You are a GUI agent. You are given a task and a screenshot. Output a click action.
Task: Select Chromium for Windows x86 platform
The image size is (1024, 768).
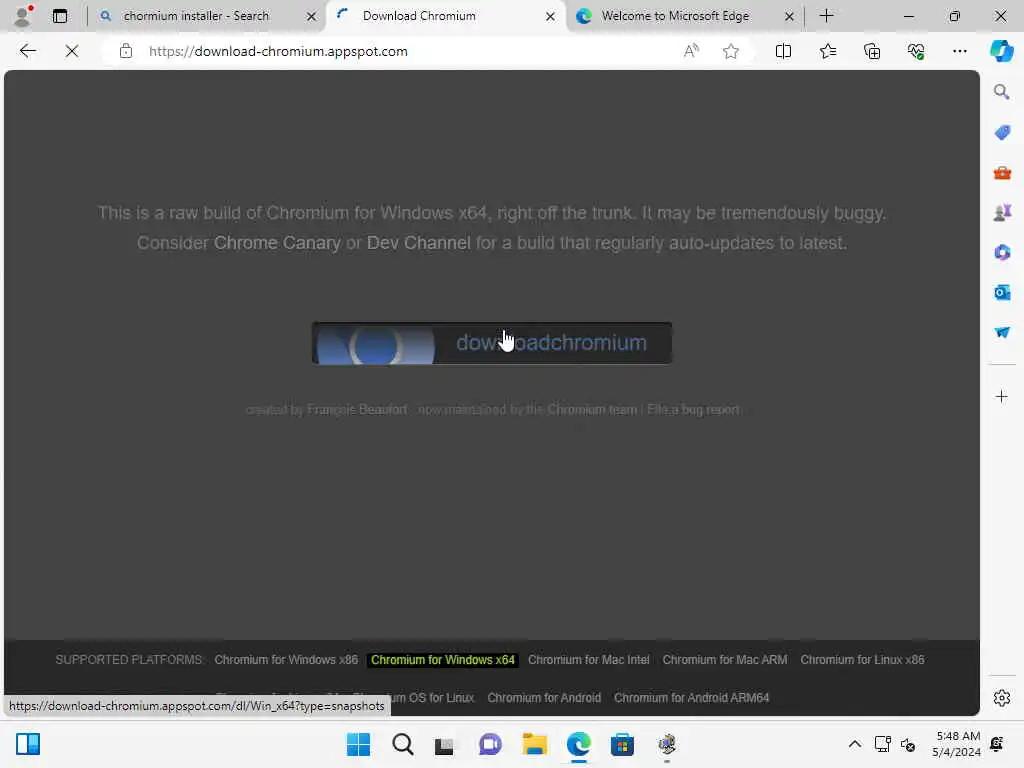click(x=286, y=660)
